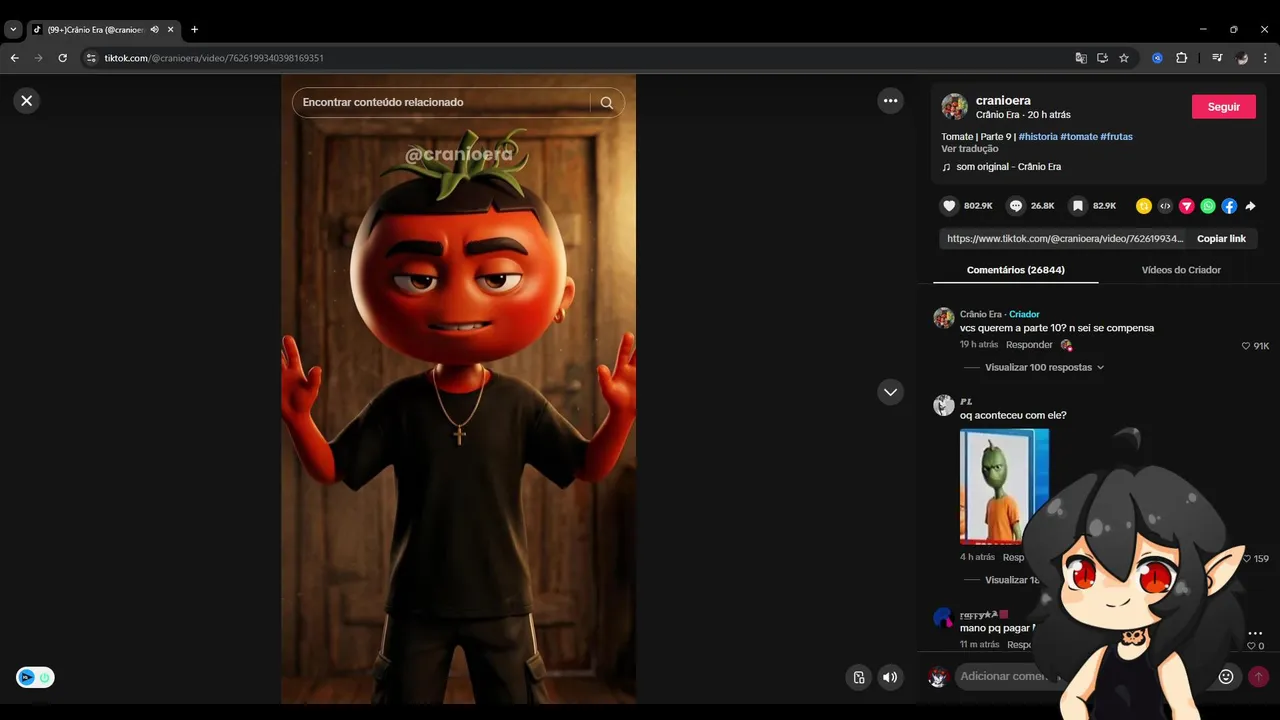
Task: Bookmark this page with the star icon
Action: pos(1124,58)
